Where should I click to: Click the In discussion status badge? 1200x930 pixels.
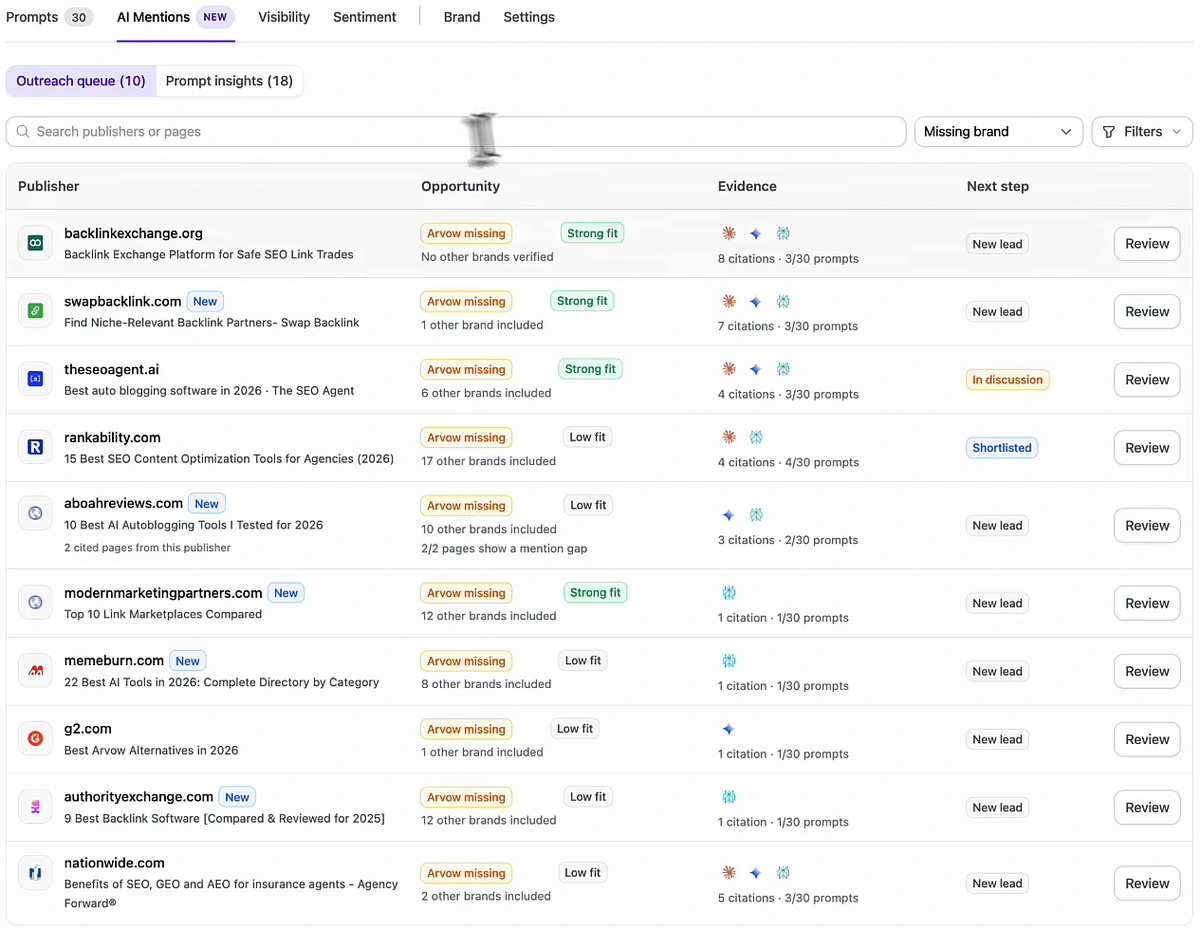pyautogui.click(x=1007, y=380)
